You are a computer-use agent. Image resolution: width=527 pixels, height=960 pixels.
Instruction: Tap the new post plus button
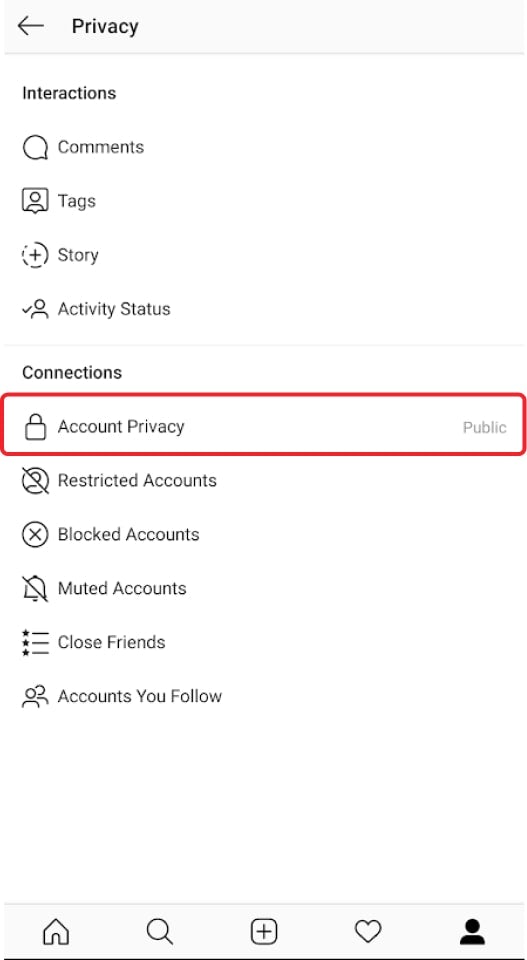tap(264, 932)
